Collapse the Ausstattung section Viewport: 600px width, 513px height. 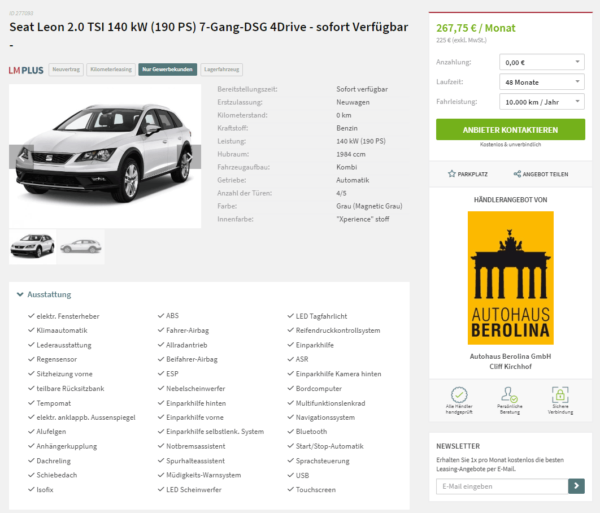44,294
